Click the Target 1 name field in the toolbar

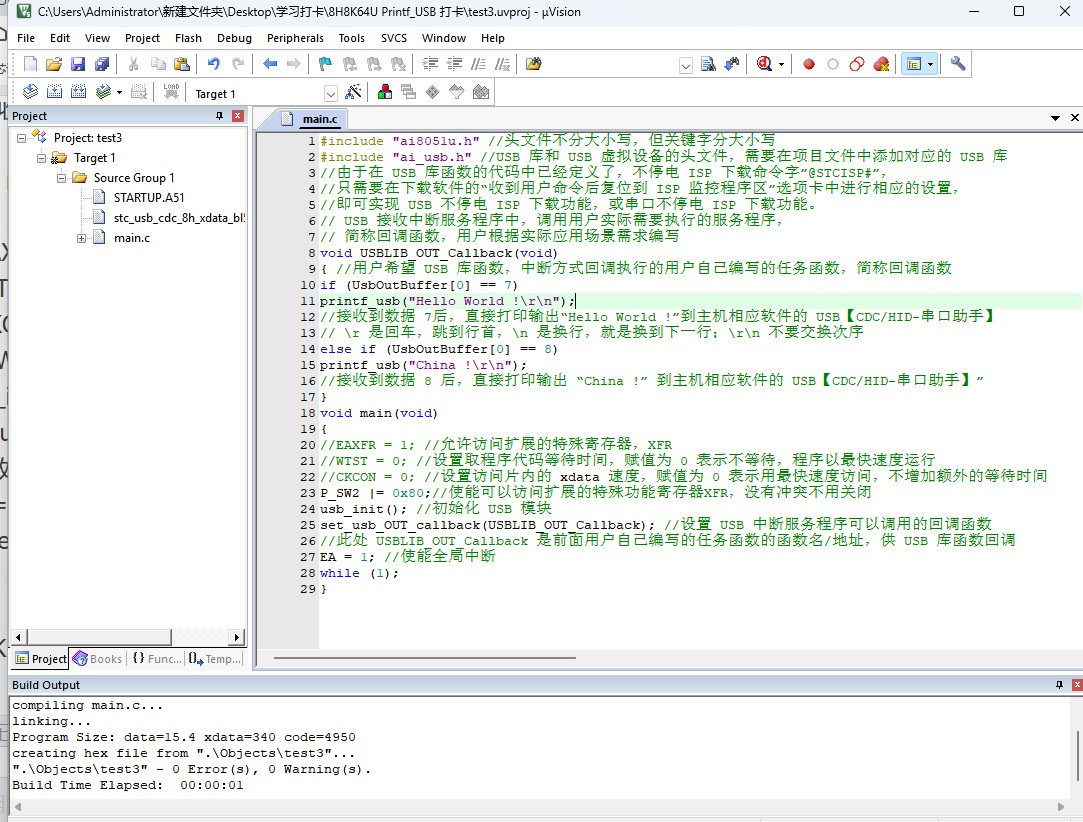[x=258, y=93]
